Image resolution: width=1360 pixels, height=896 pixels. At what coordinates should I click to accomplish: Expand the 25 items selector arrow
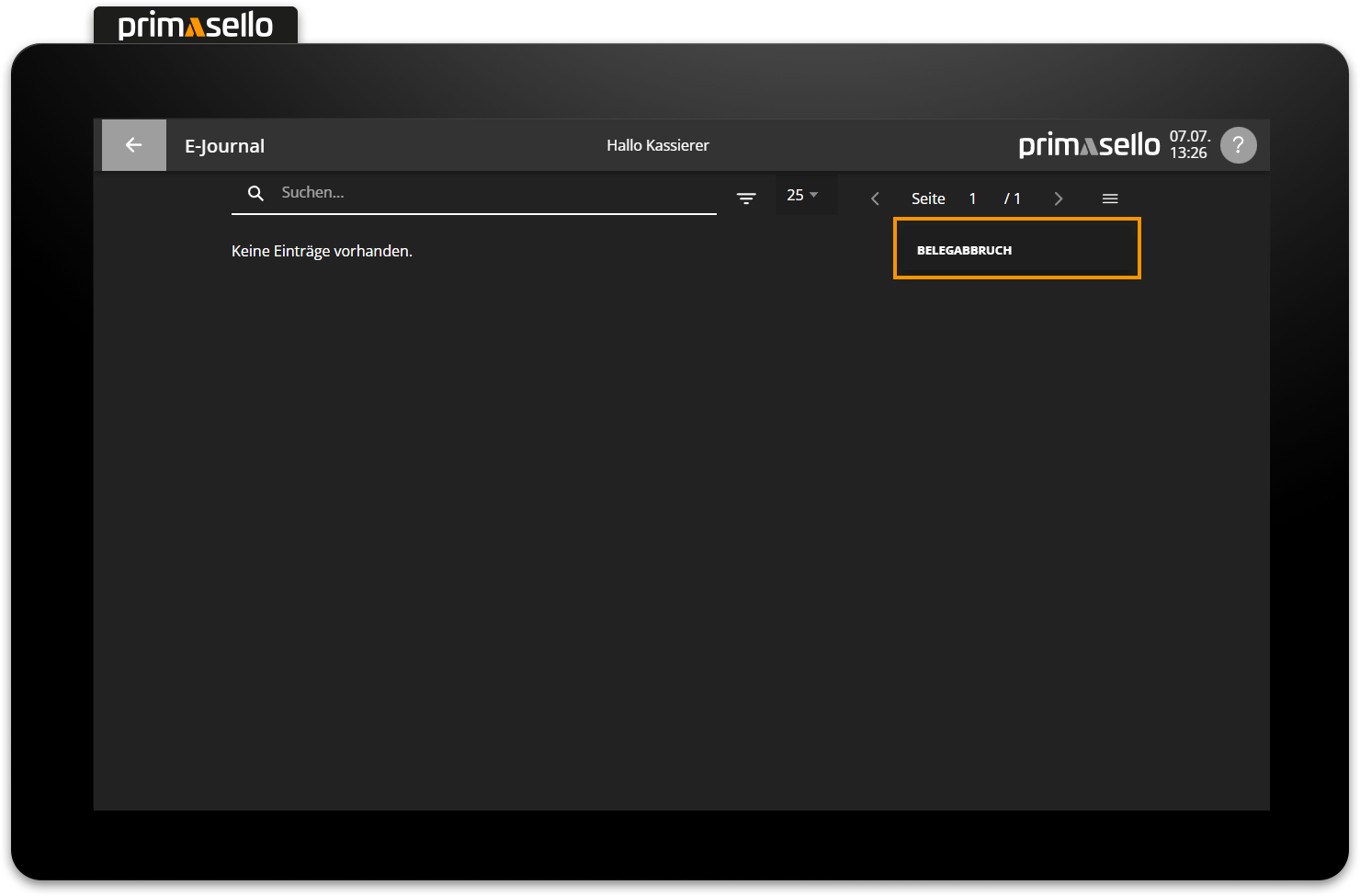point(814,194)
